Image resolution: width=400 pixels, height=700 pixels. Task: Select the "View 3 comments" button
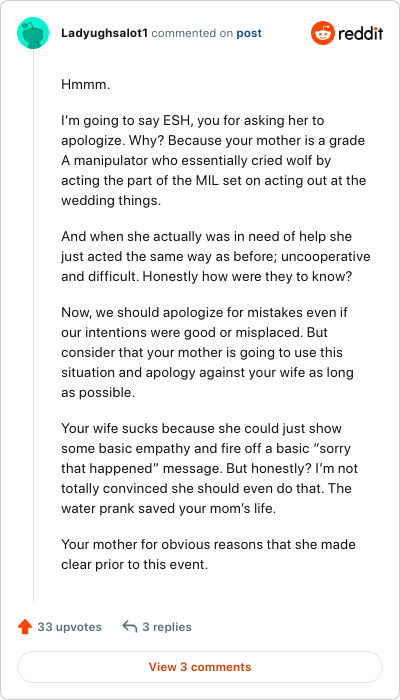(200, 667)
